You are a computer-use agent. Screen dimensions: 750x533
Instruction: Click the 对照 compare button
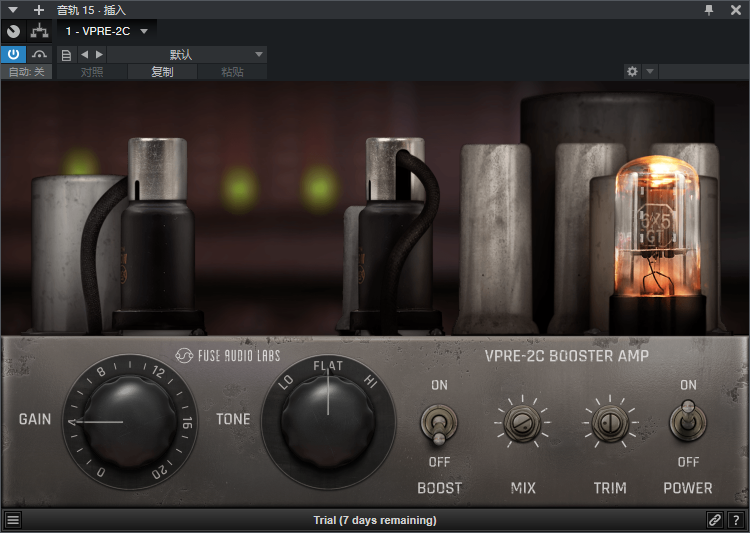92,72
